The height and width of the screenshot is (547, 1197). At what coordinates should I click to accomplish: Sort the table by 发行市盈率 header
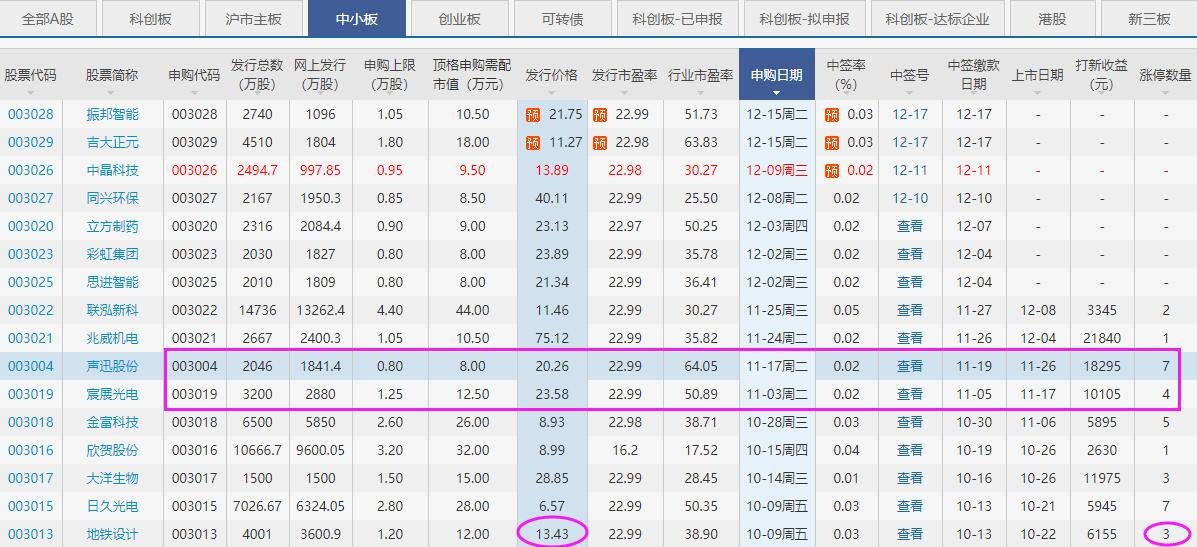(x=624, y=75)
